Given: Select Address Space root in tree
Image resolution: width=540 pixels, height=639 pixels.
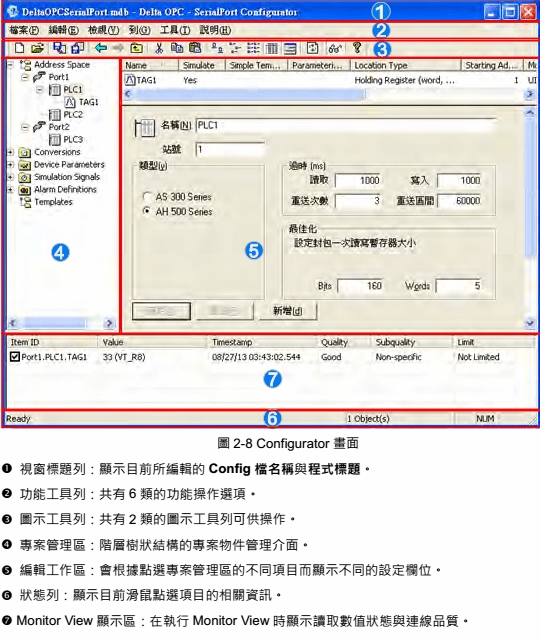Looking at the screenshot, I should [62, 65].
